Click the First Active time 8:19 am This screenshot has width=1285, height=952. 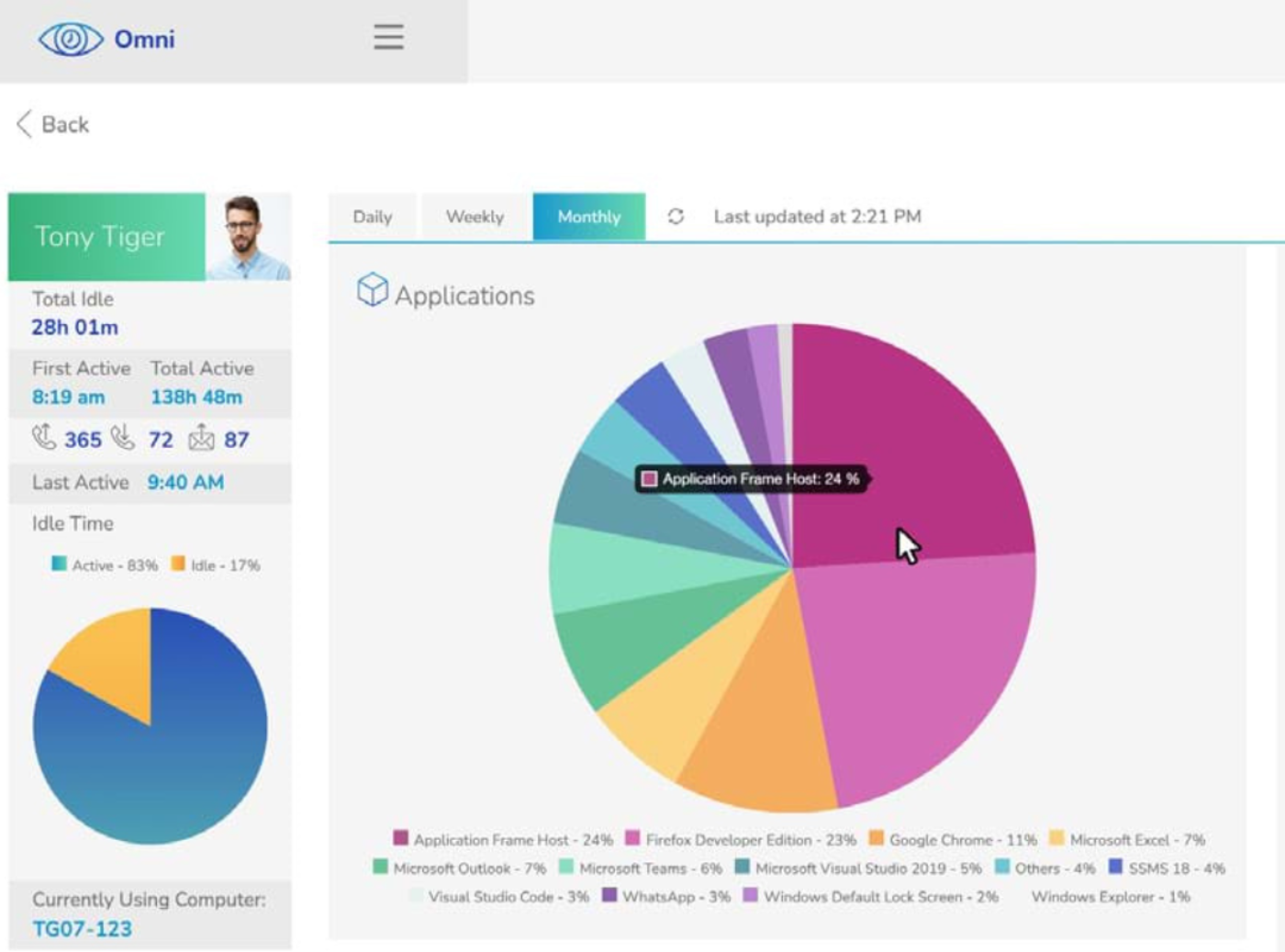[68, 397]
